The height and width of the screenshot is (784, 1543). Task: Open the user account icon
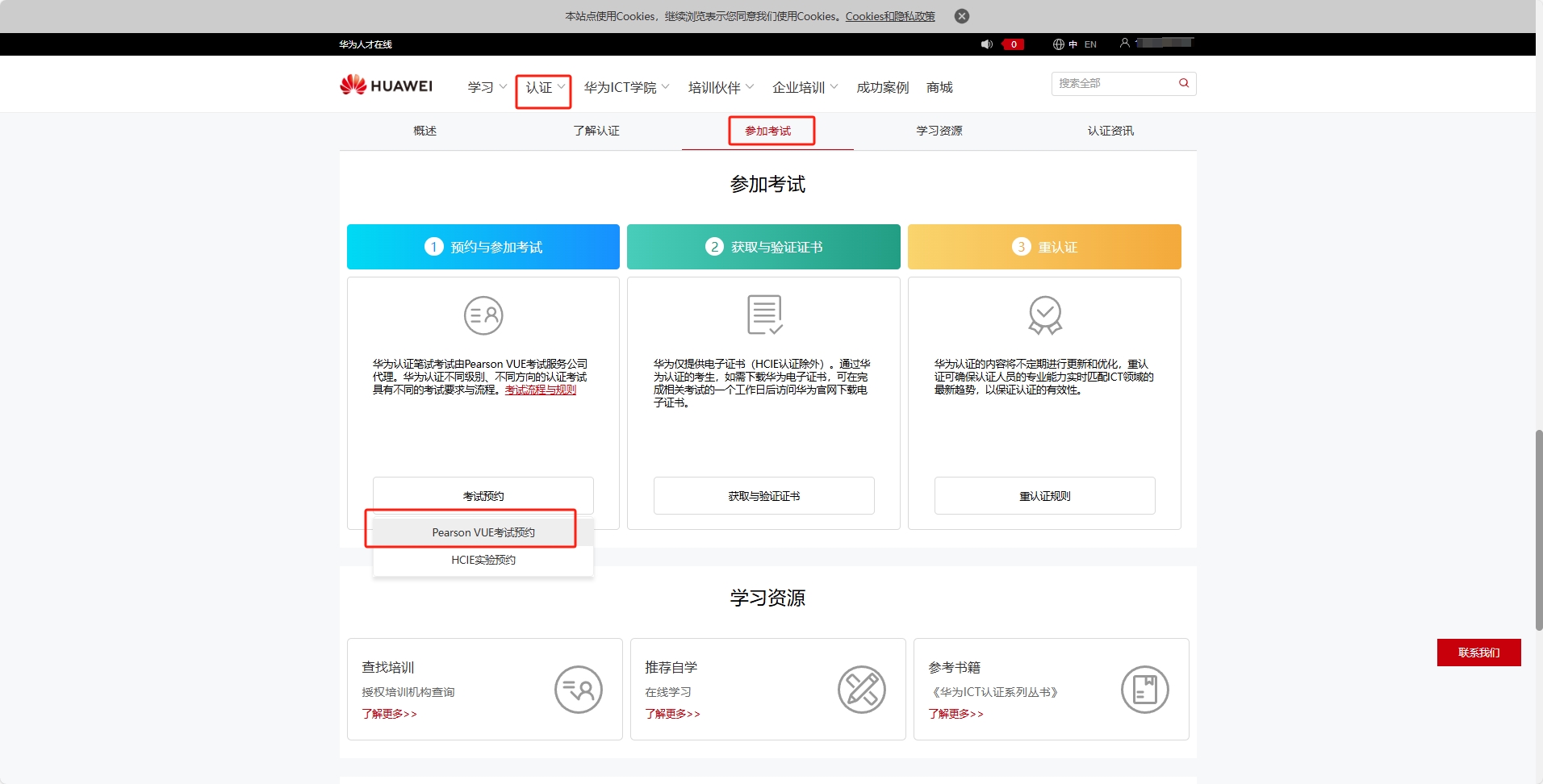coord(1124,43)
